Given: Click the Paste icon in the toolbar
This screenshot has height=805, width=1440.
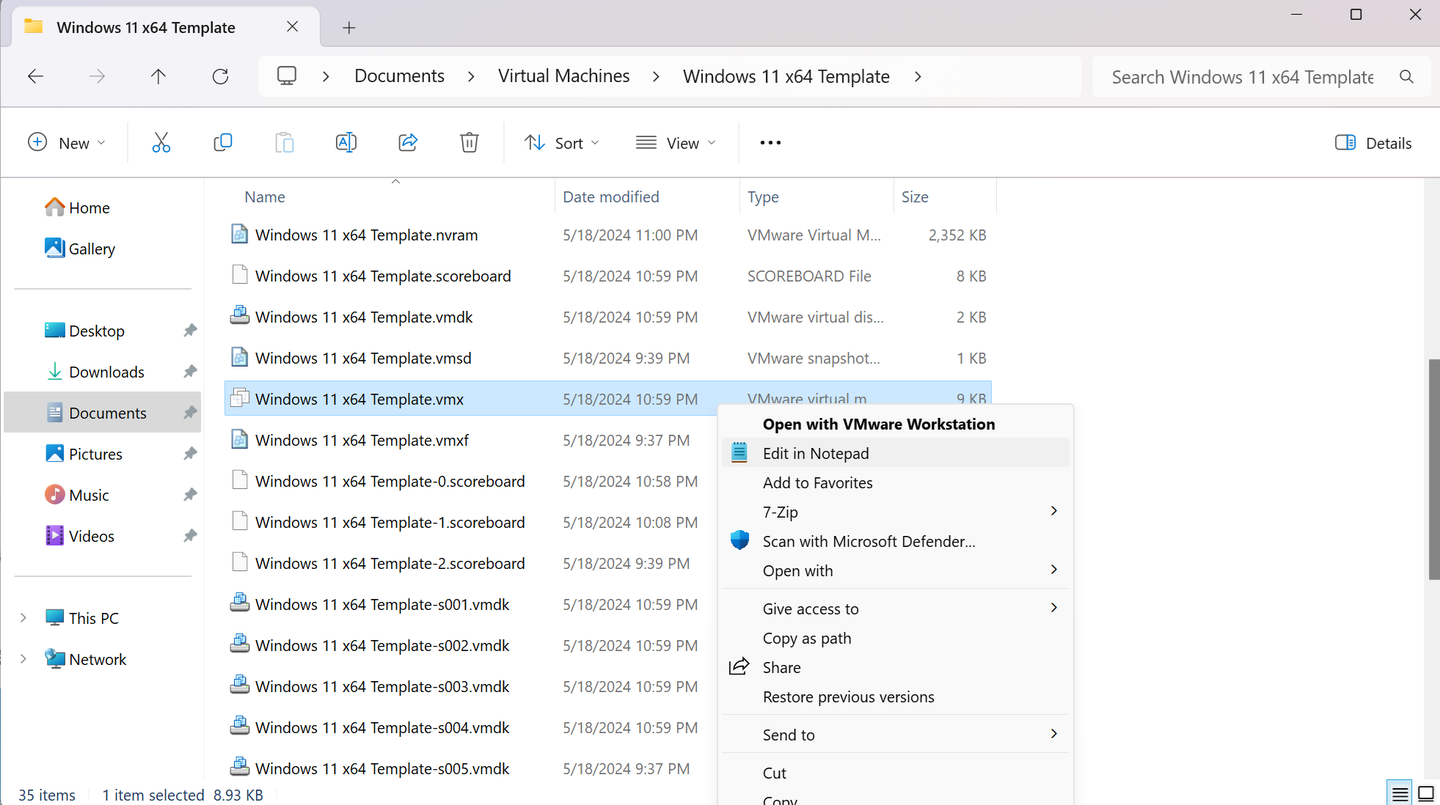Looking at the screenshot, I should [284, 142].
